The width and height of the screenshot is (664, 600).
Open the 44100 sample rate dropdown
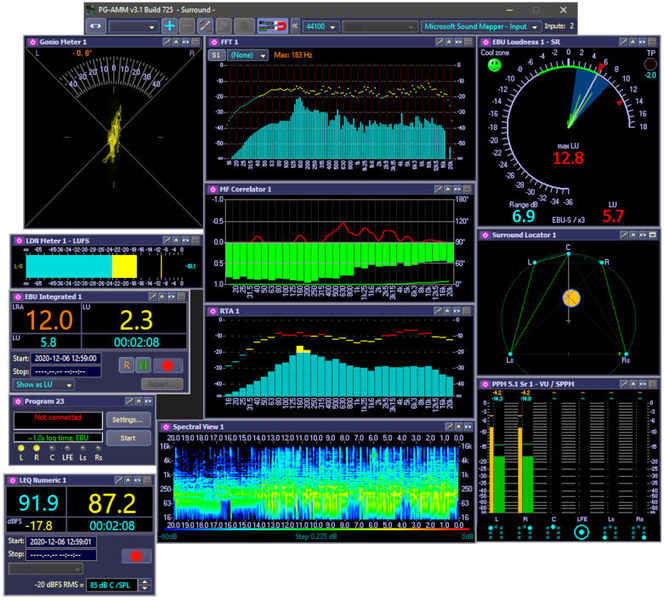coord(321,27)
